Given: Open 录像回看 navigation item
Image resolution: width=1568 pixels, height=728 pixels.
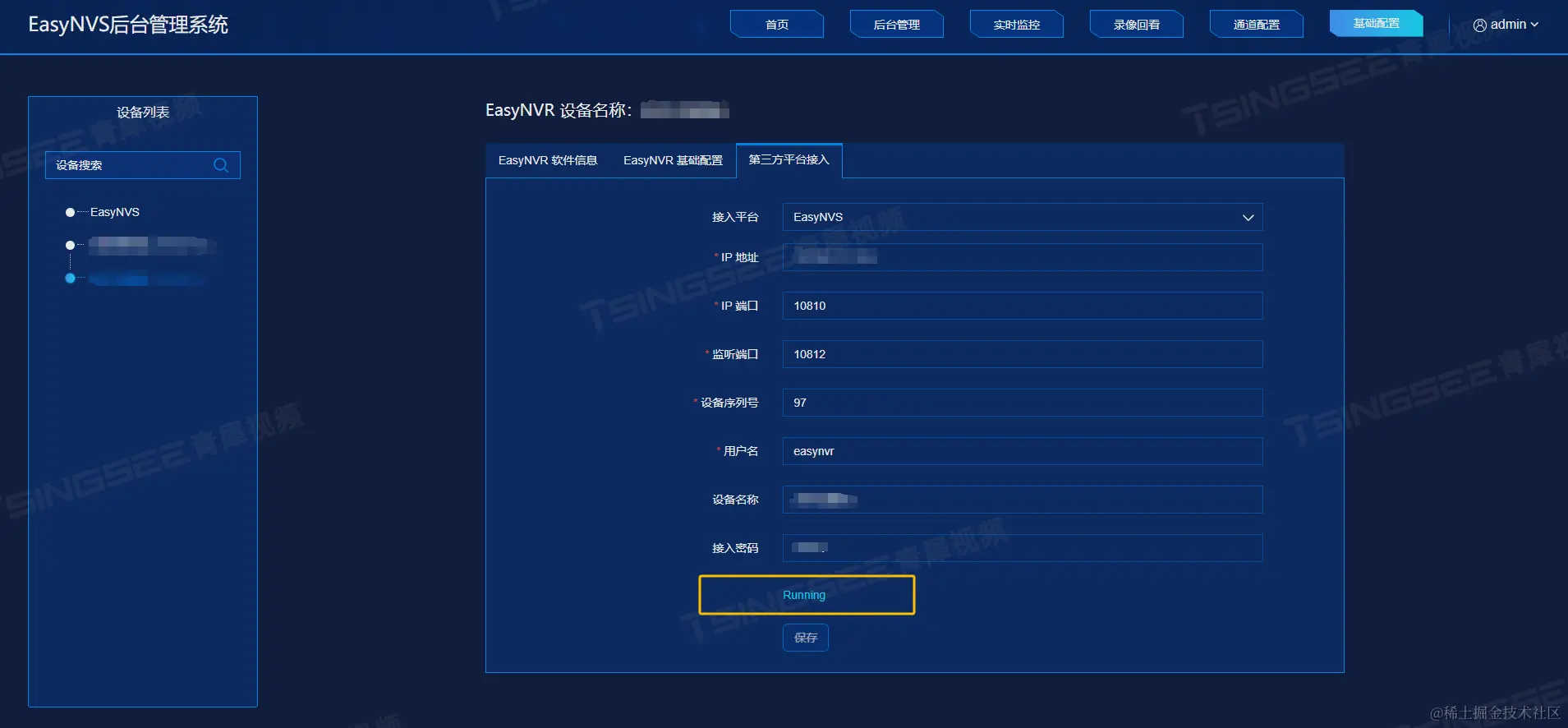Looking at the screenshot, I should 1137,25.
